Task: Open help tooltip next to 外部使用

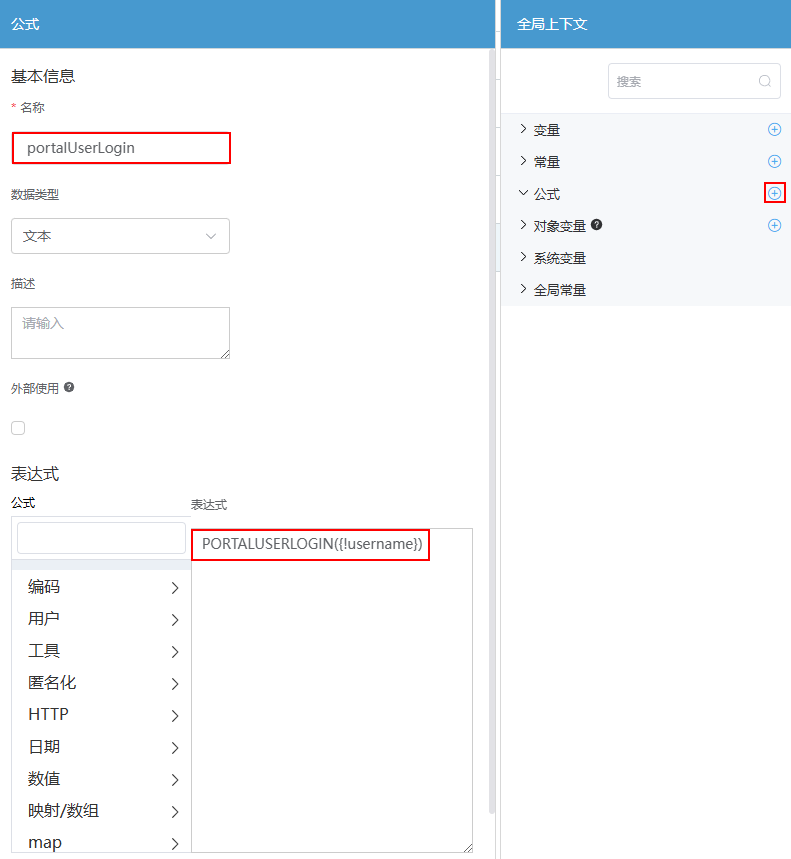Action: click(69, 387)
